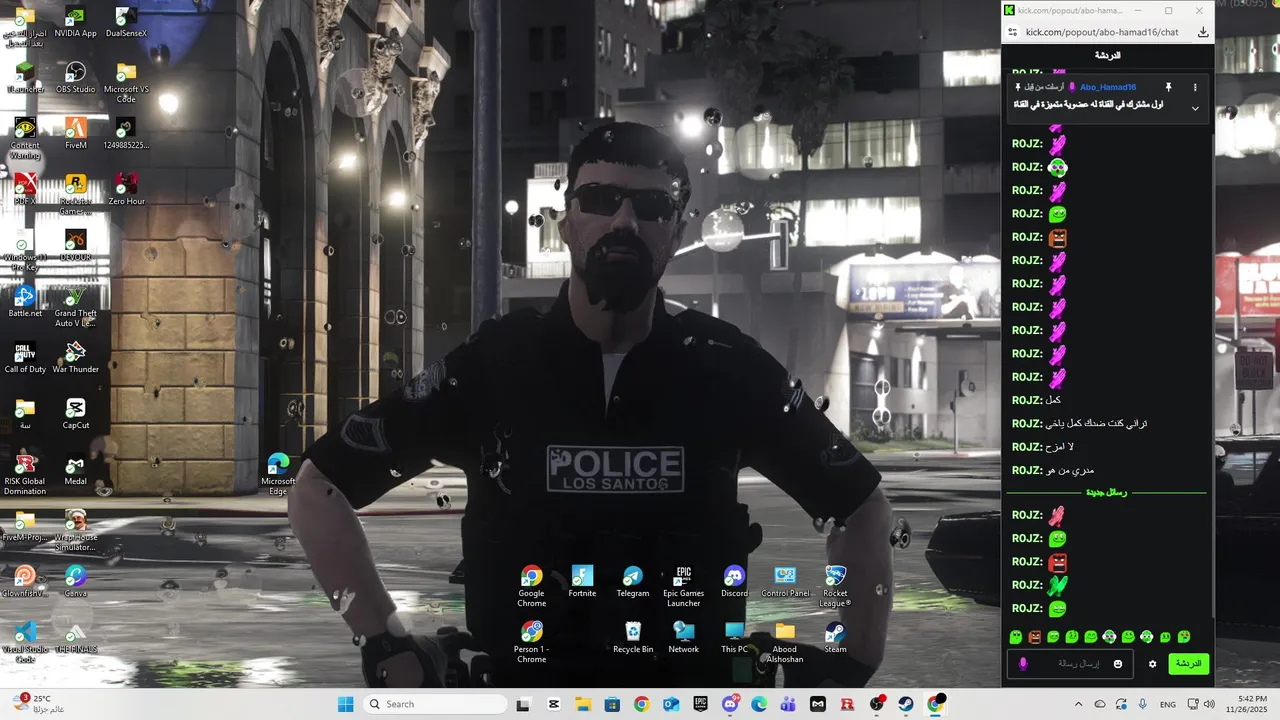1280x720 pixels.
Task: Switch ENG input language indicator
Action: 1167,704
